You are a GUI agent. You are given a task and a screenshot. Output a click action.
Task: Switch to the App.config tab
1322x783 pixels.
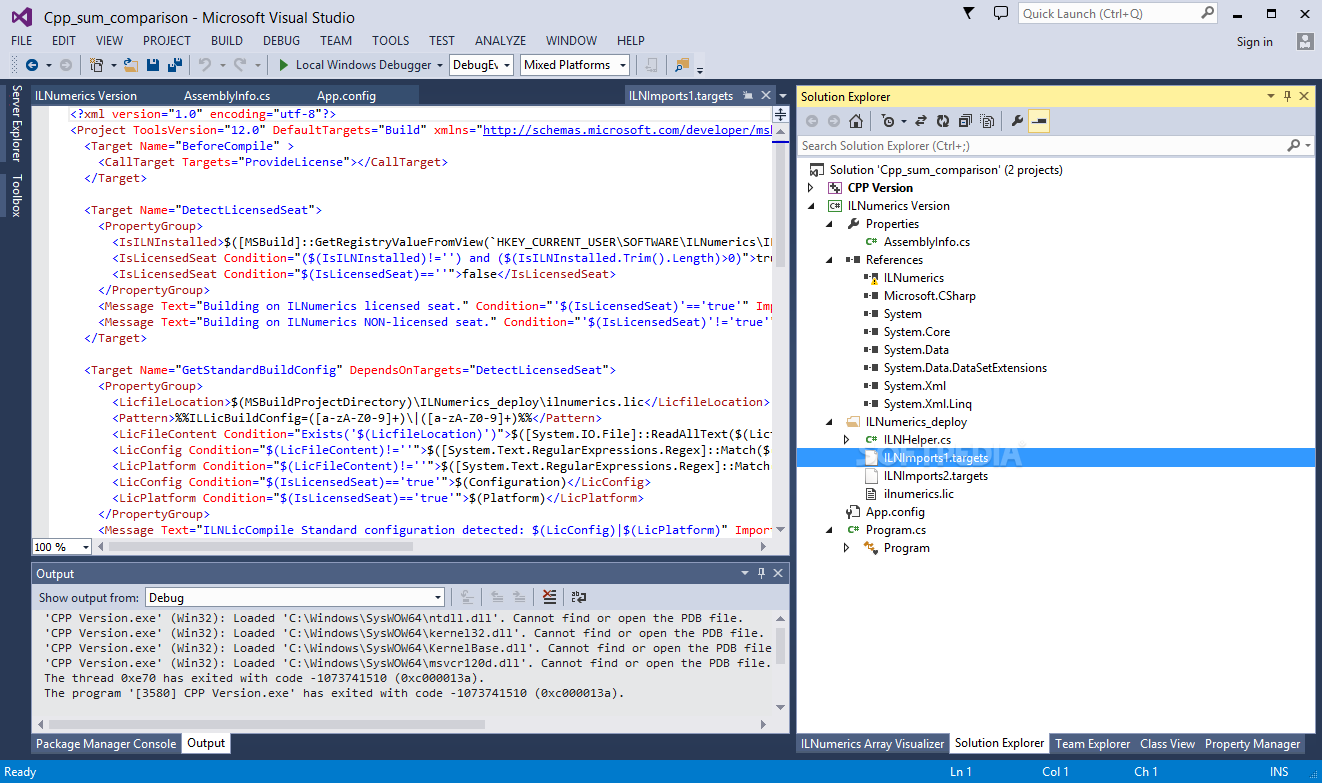click(x=346, y=96)
